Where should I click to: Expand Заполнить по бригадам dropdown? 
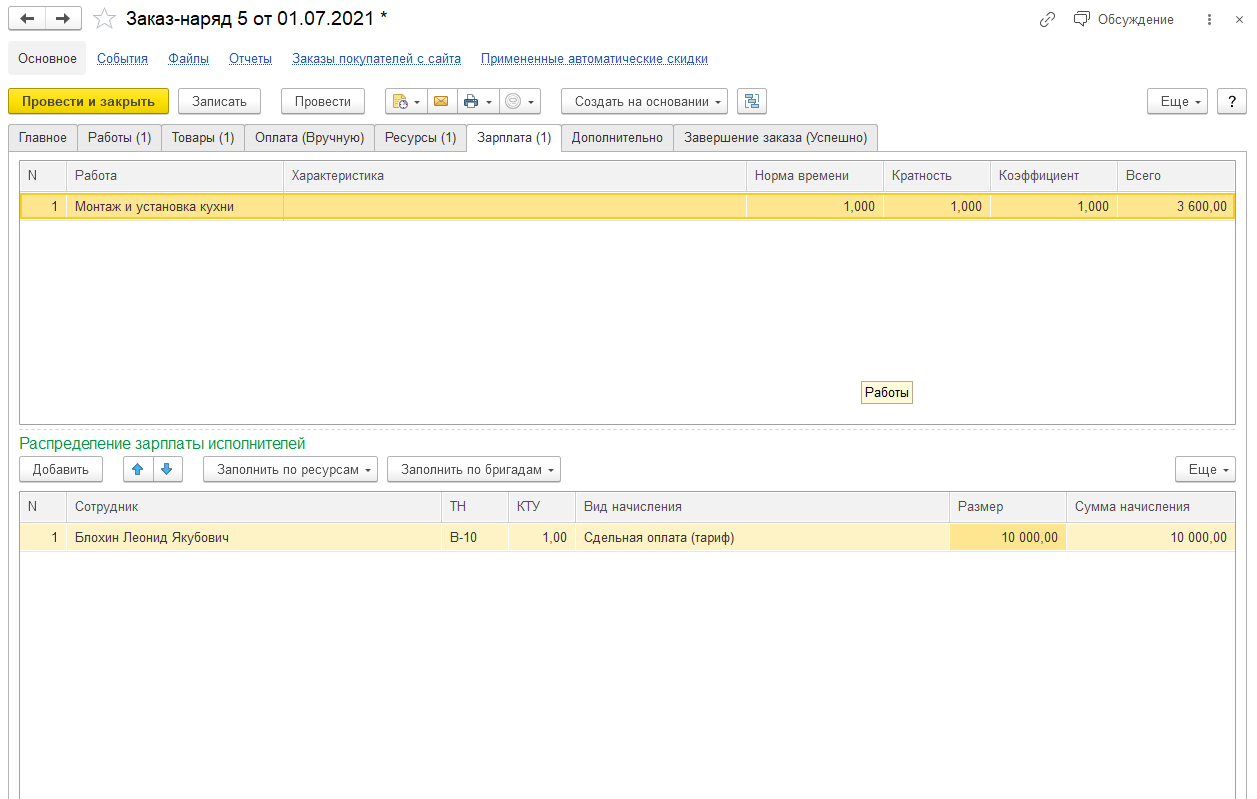click(x=474, y=469)
